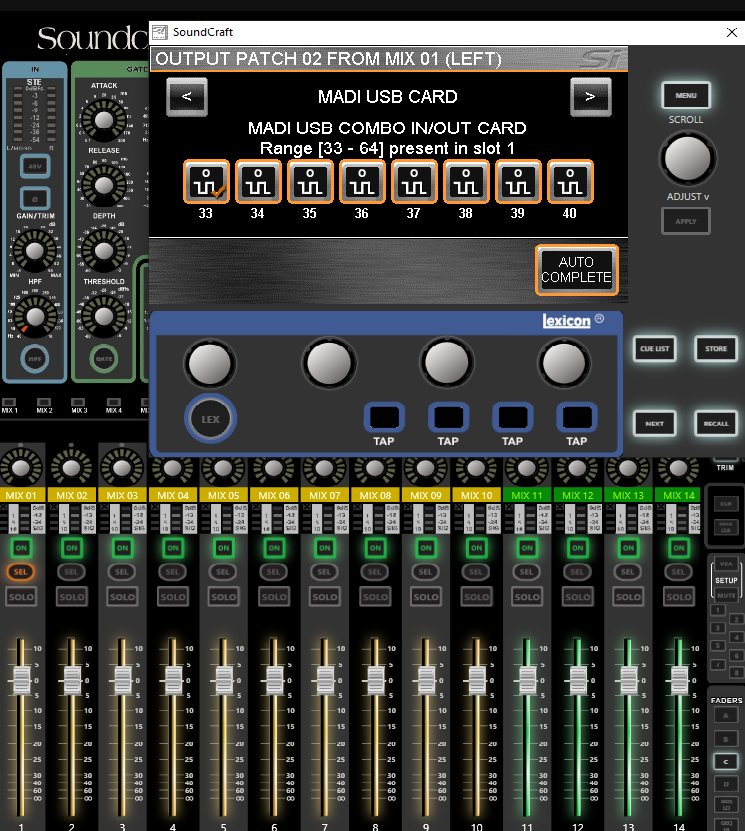Click the gate DEPTH knob

(x=104, y=251)
